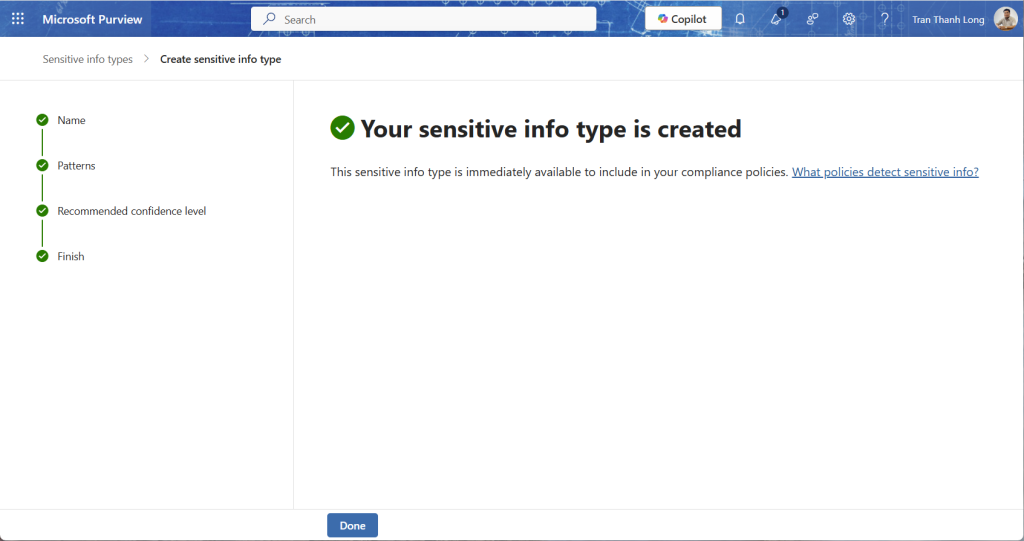
Task: Click the Done button
Action: tap(352, 525)
